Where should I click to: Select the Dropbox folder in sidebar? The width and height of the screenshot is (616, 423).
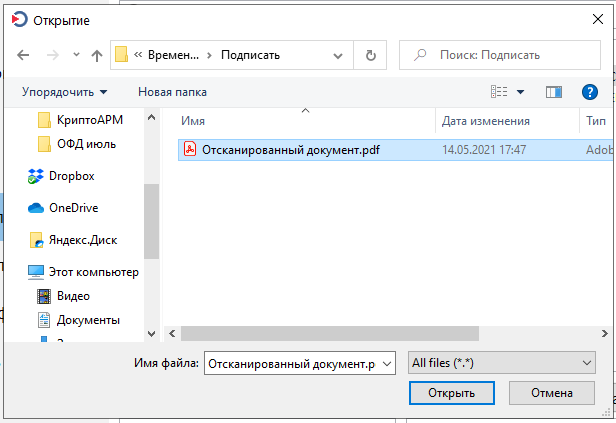click(70, 176)
